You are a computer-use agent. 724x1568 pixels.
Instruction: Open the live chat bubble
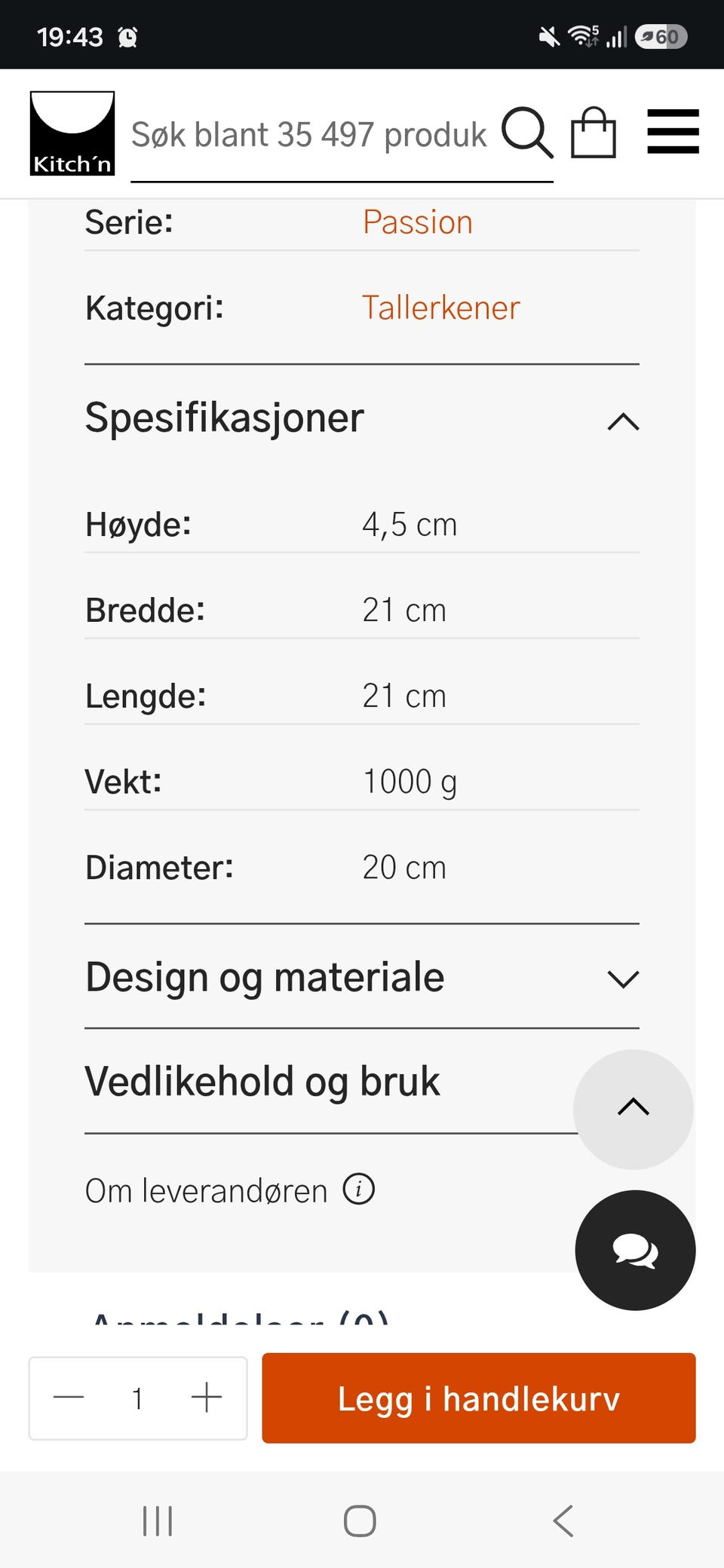pos(635,1250)
